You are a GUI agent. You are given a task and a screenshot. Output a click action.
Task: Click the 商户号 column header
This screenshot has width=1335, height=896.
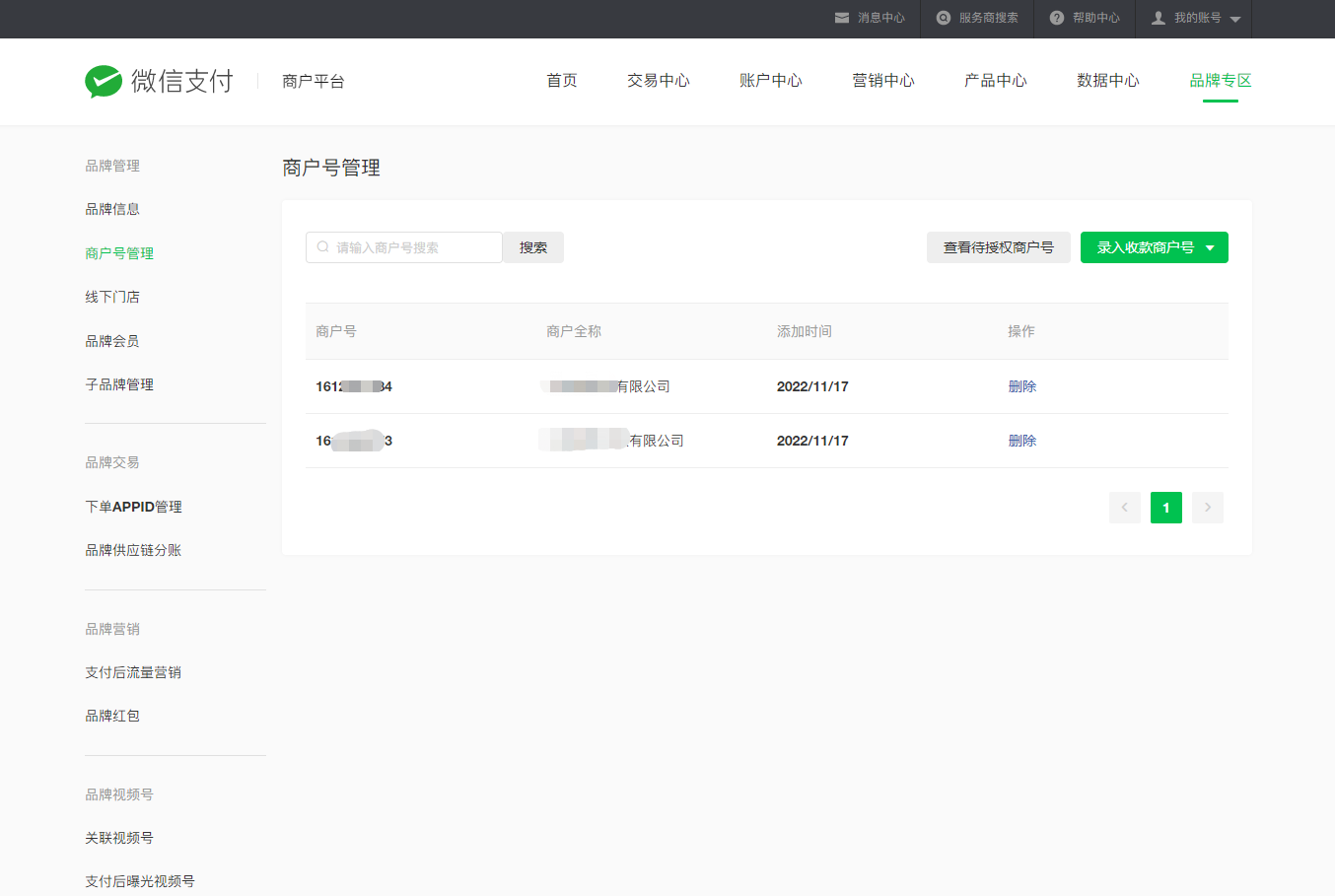336,331
